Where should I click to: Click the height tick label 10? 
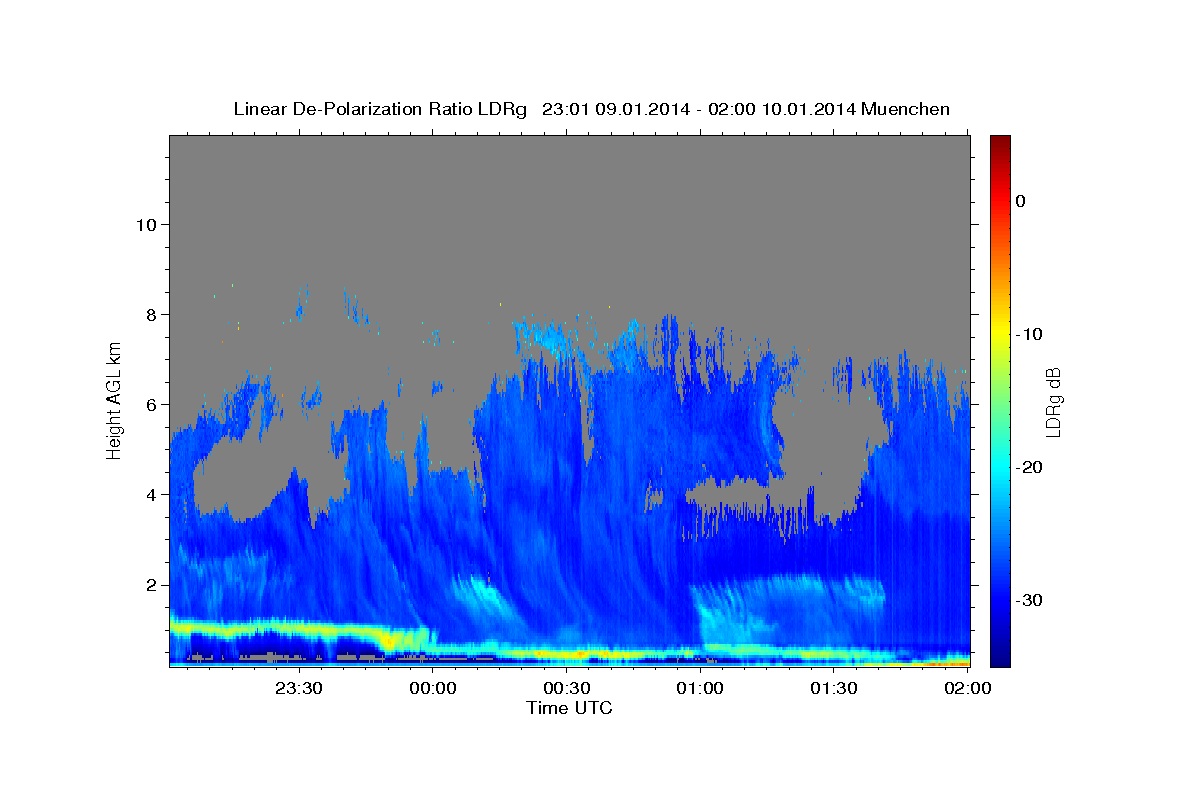tap(145, 224)
